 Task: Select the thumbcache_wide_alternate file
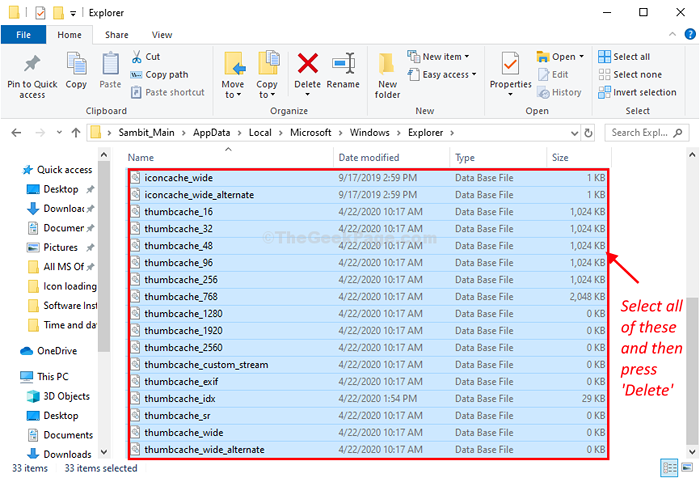[x=368, y=449]
